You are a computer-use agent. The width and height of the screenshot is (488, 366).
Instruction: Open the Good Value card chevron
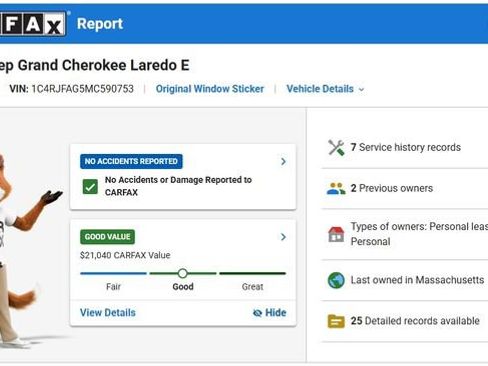(x=283, y=237)
